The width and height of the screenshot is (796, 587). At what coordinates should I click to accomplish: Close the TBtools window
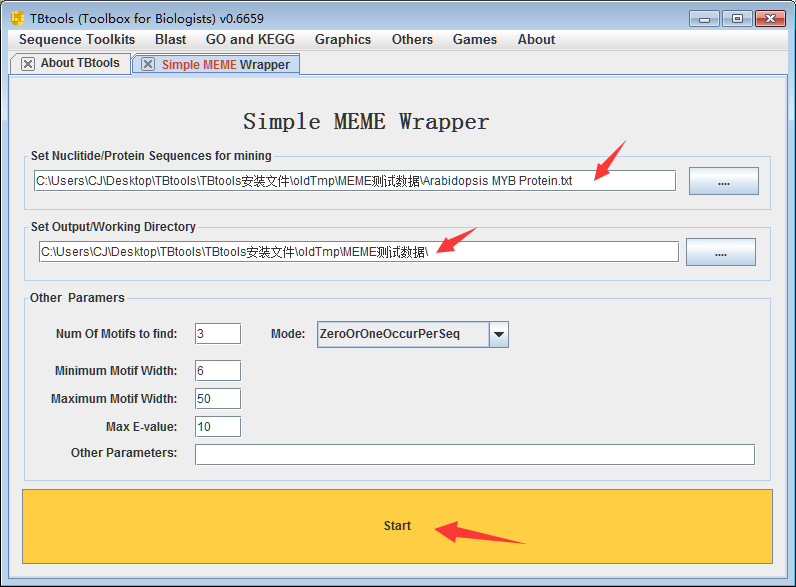pyautogui.click(x=770, y=19)
